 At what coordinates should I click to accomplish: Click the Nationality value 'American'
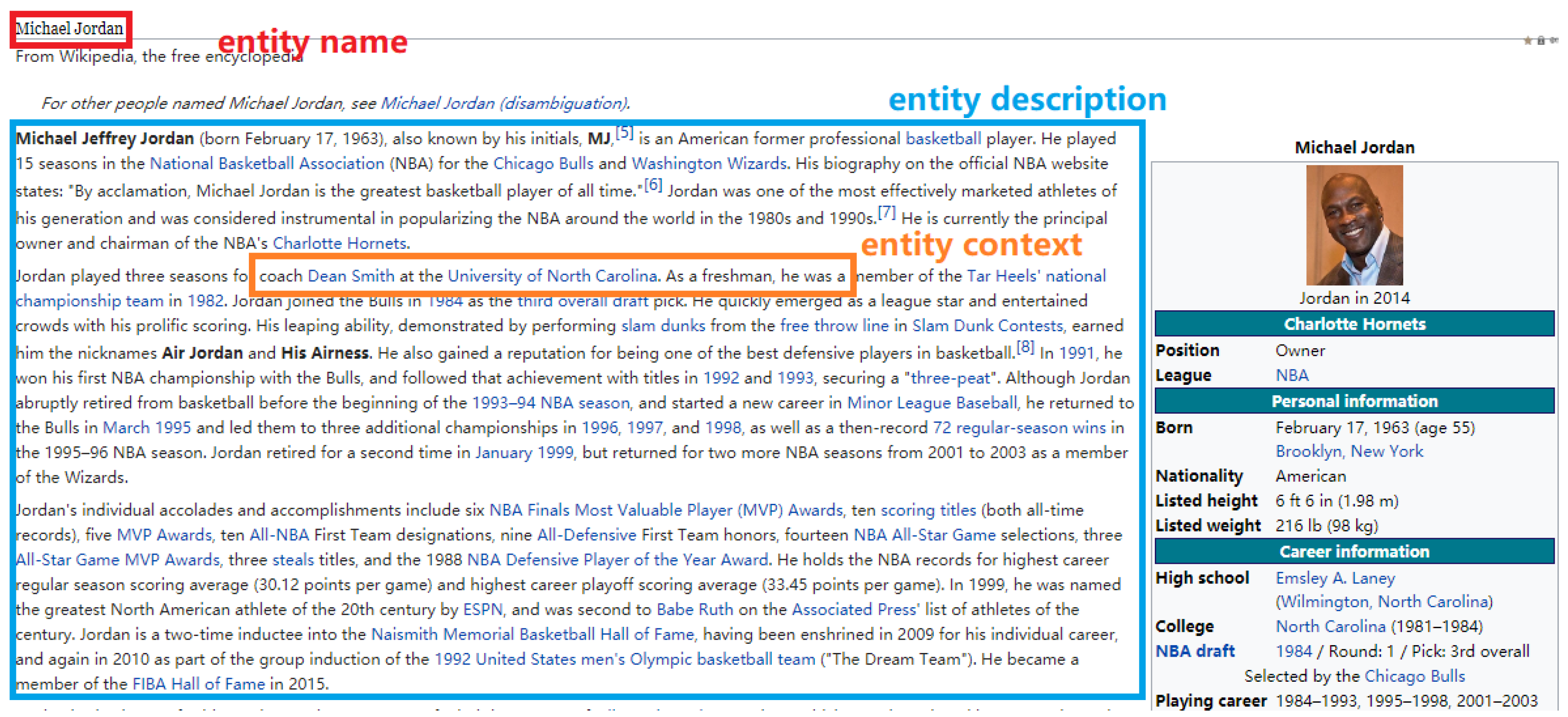[1311, 476]
